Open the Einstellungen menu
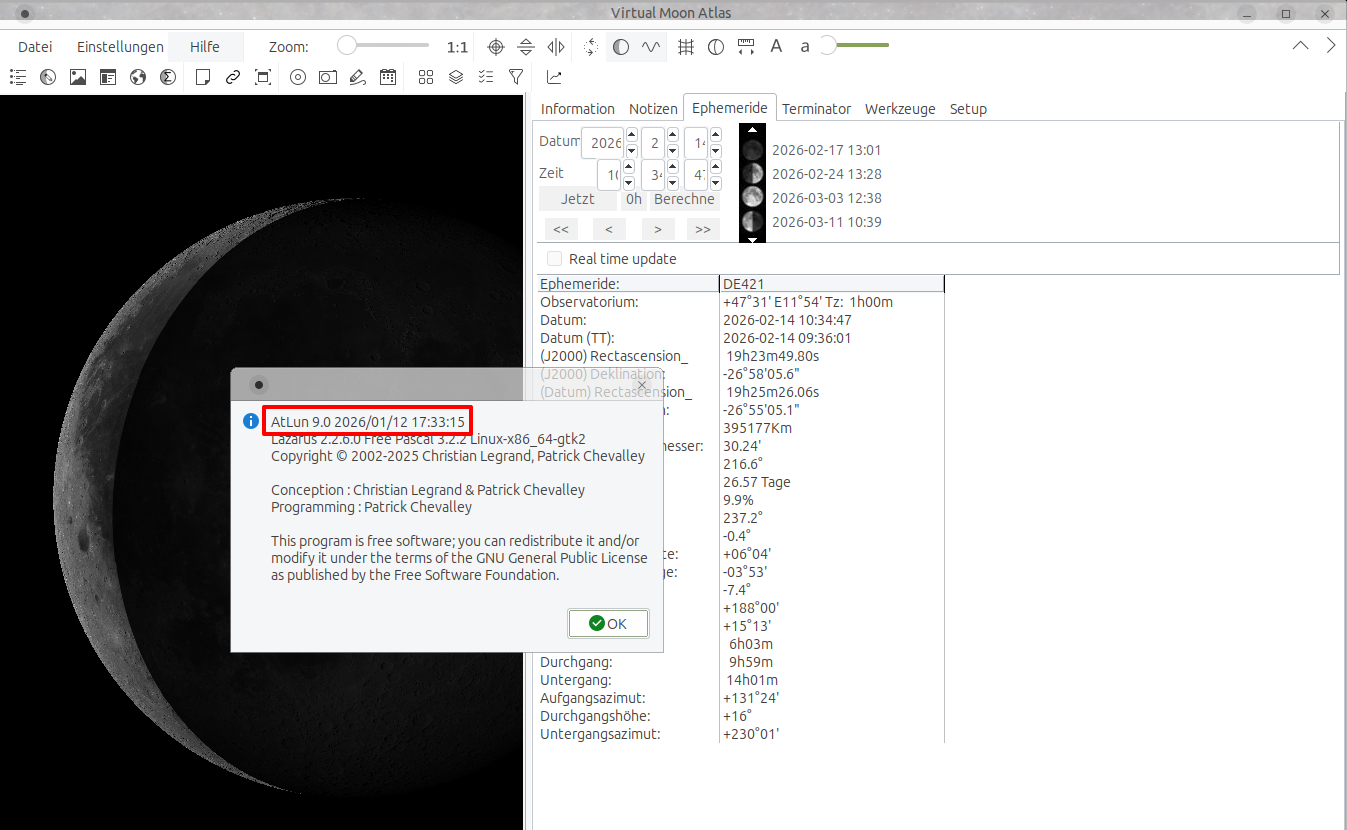This screenshot has width=1347, height=830. [120, 47]
